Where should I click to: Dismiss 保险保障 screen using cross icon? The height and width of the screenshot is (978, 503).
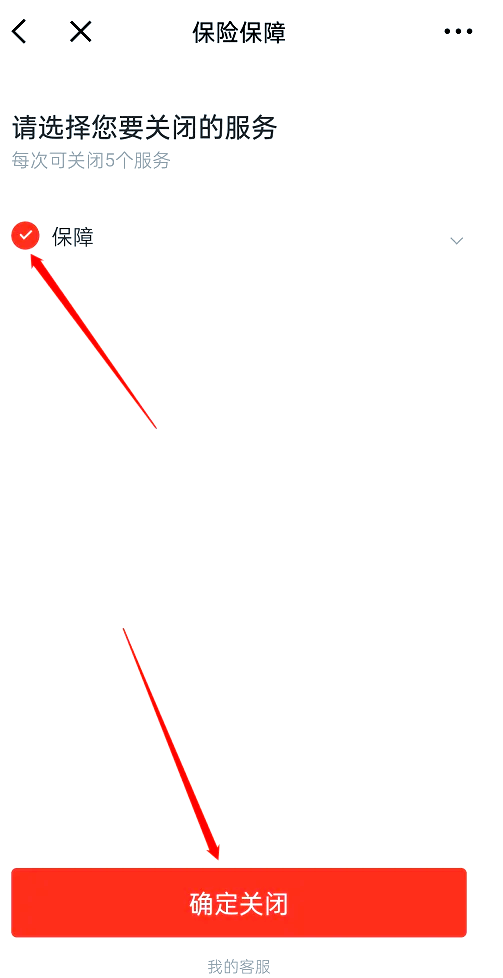(x=81, y=31)
